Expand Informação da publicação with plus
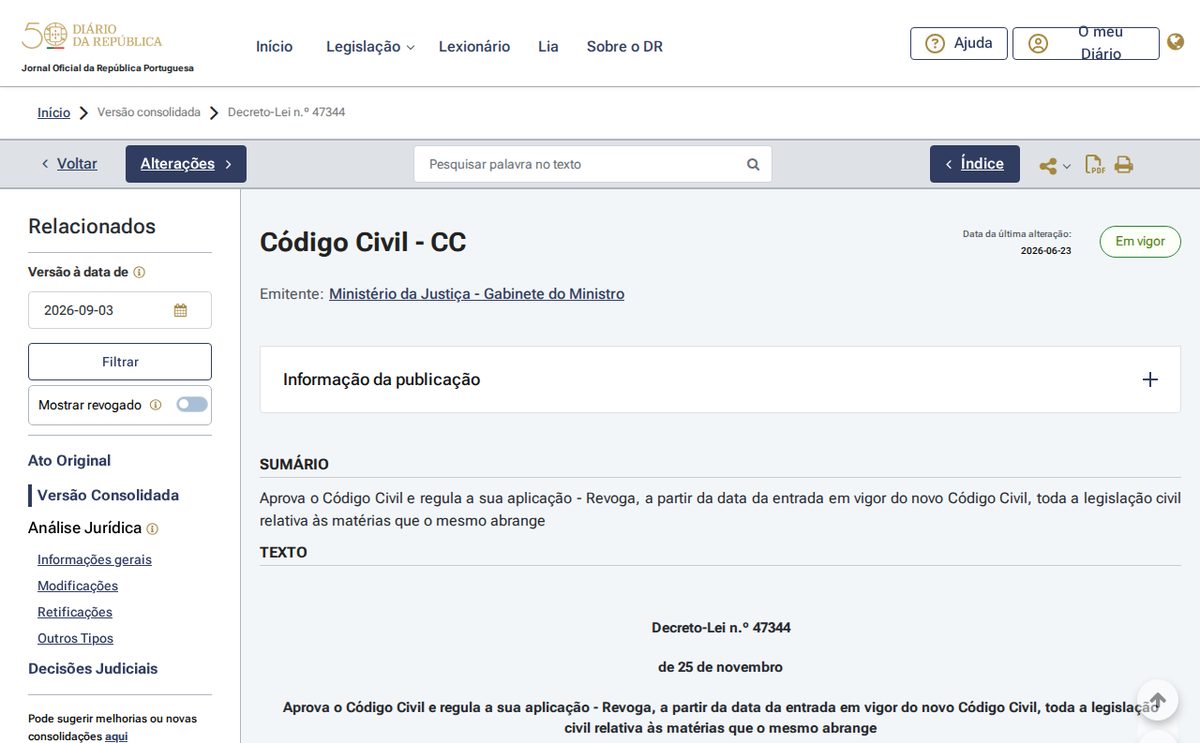 [x=1150, y=379]
